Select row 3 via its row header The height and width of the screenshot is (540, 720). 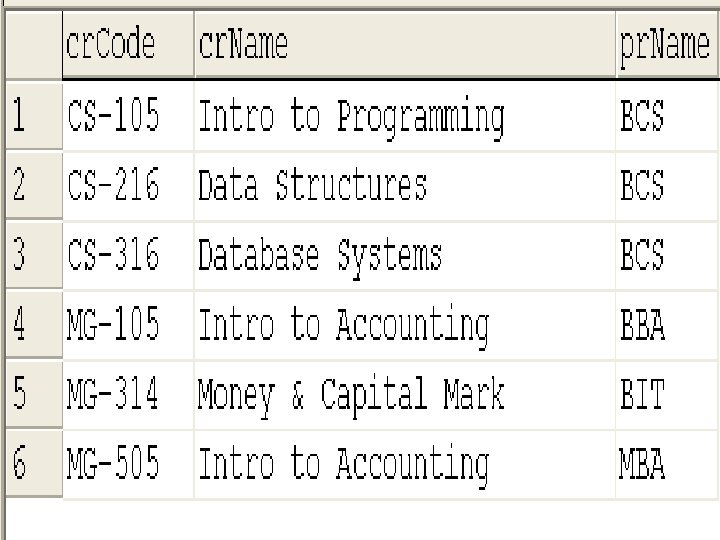(34, 255)
